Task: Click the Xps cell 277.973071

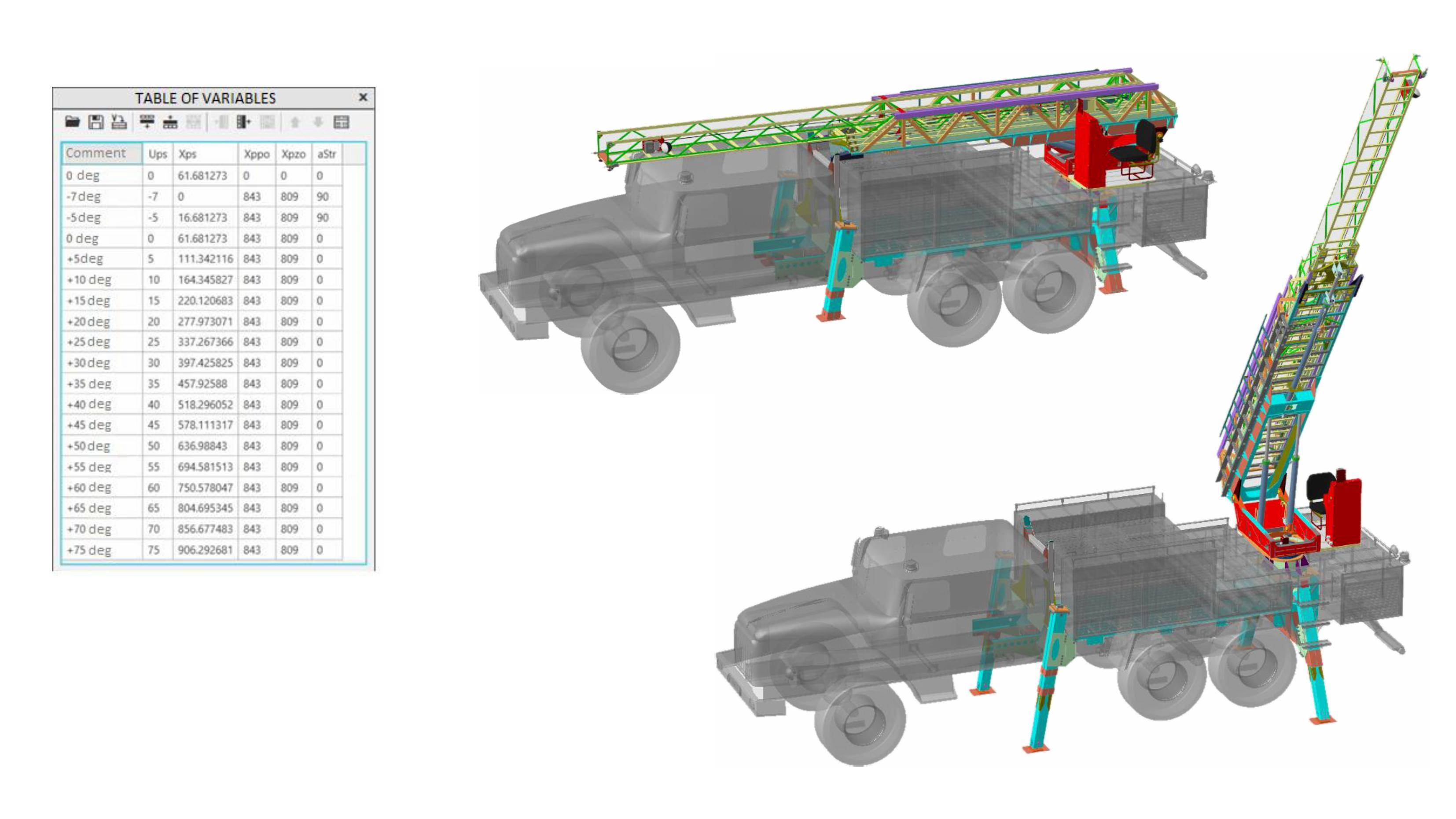Action: tap(205, 322)
